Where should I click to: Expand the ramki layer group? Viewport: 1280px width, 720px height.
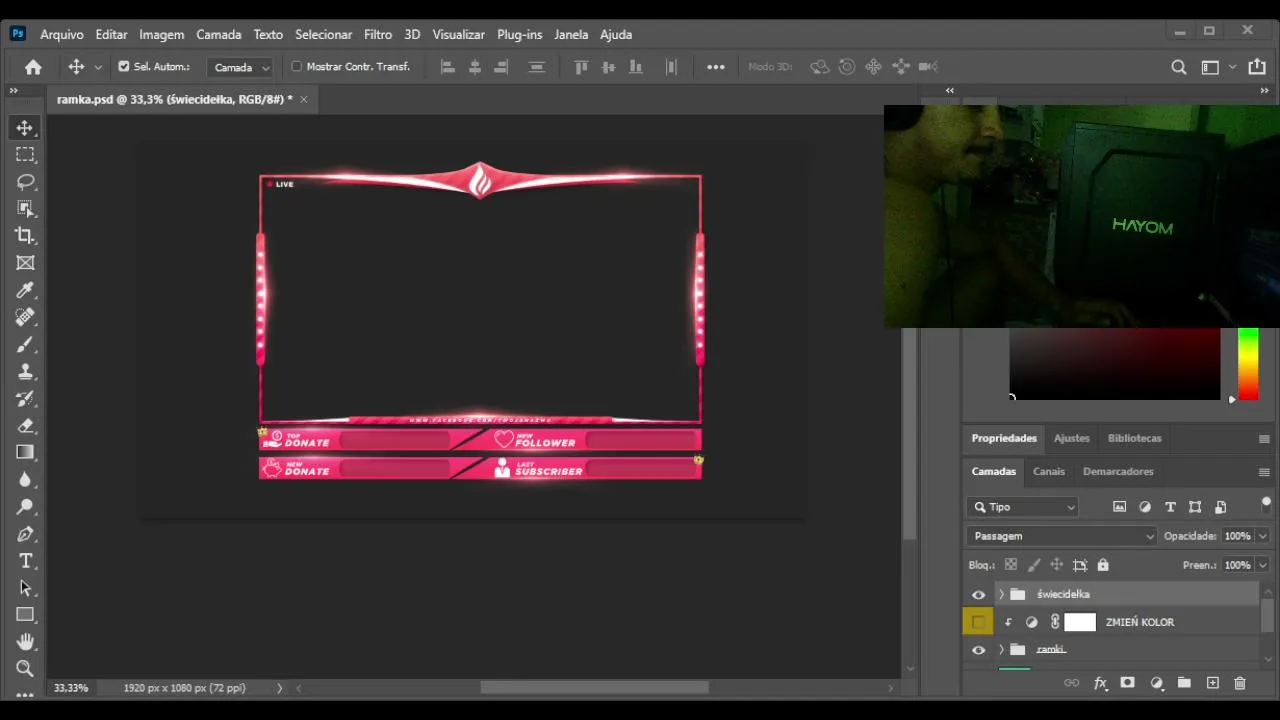click(x=1001, y=650)
